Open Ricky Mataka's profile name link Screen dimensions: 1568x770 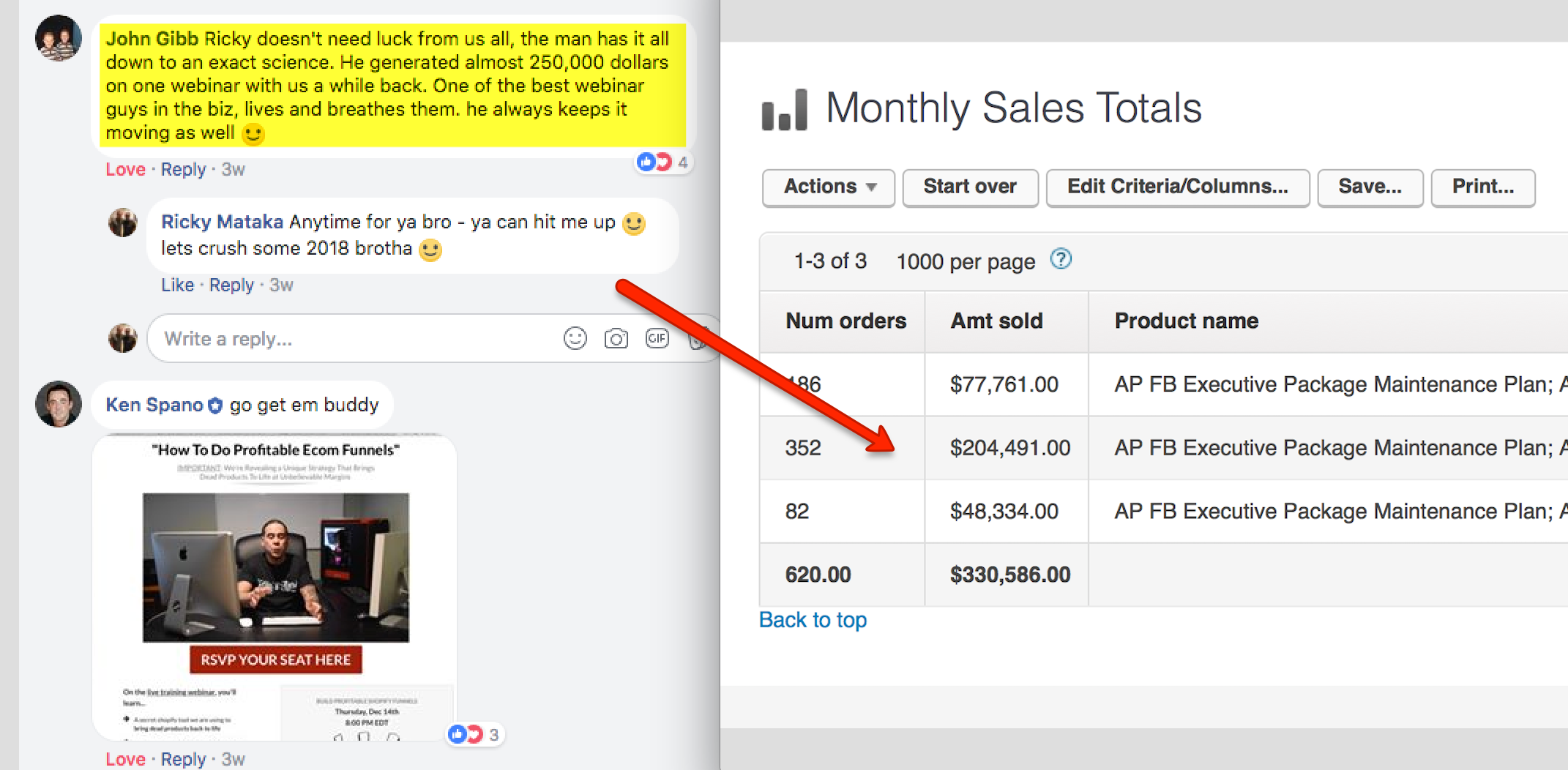[222, 222]
